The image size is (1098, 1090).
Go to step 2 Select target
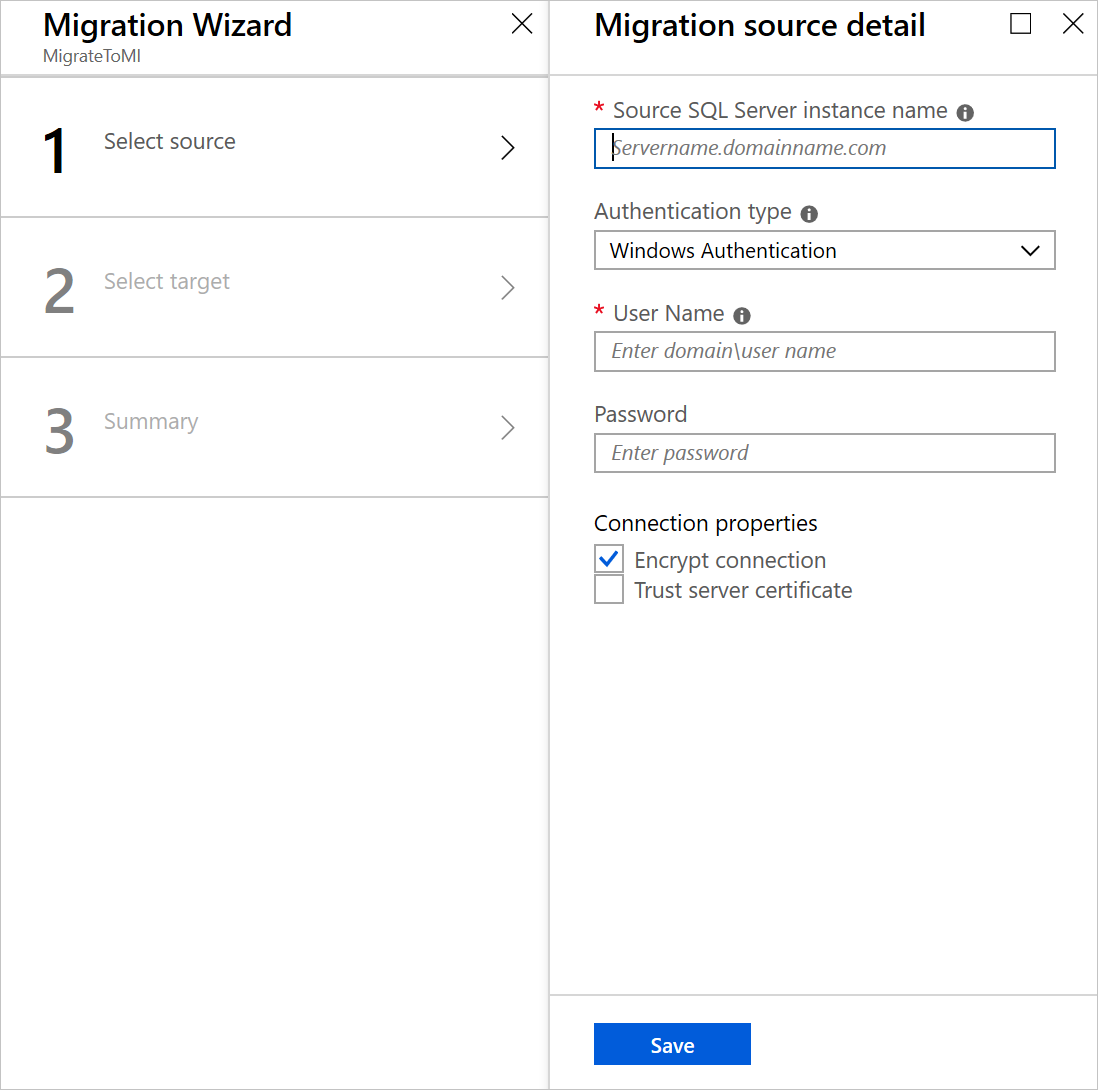click(167, 282)
